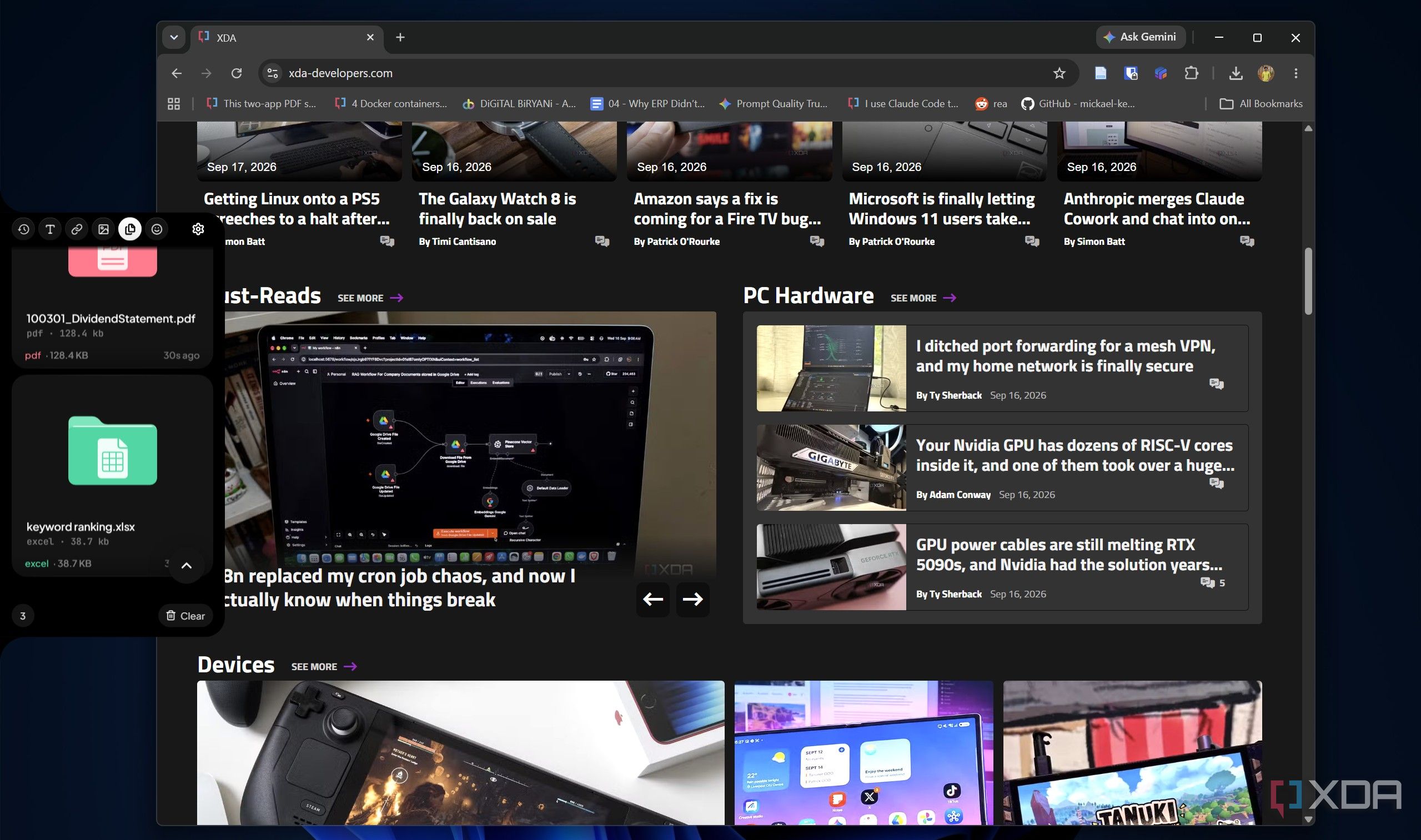
Task: Advance the carousel with next arrow
Action: pos(692,599)
